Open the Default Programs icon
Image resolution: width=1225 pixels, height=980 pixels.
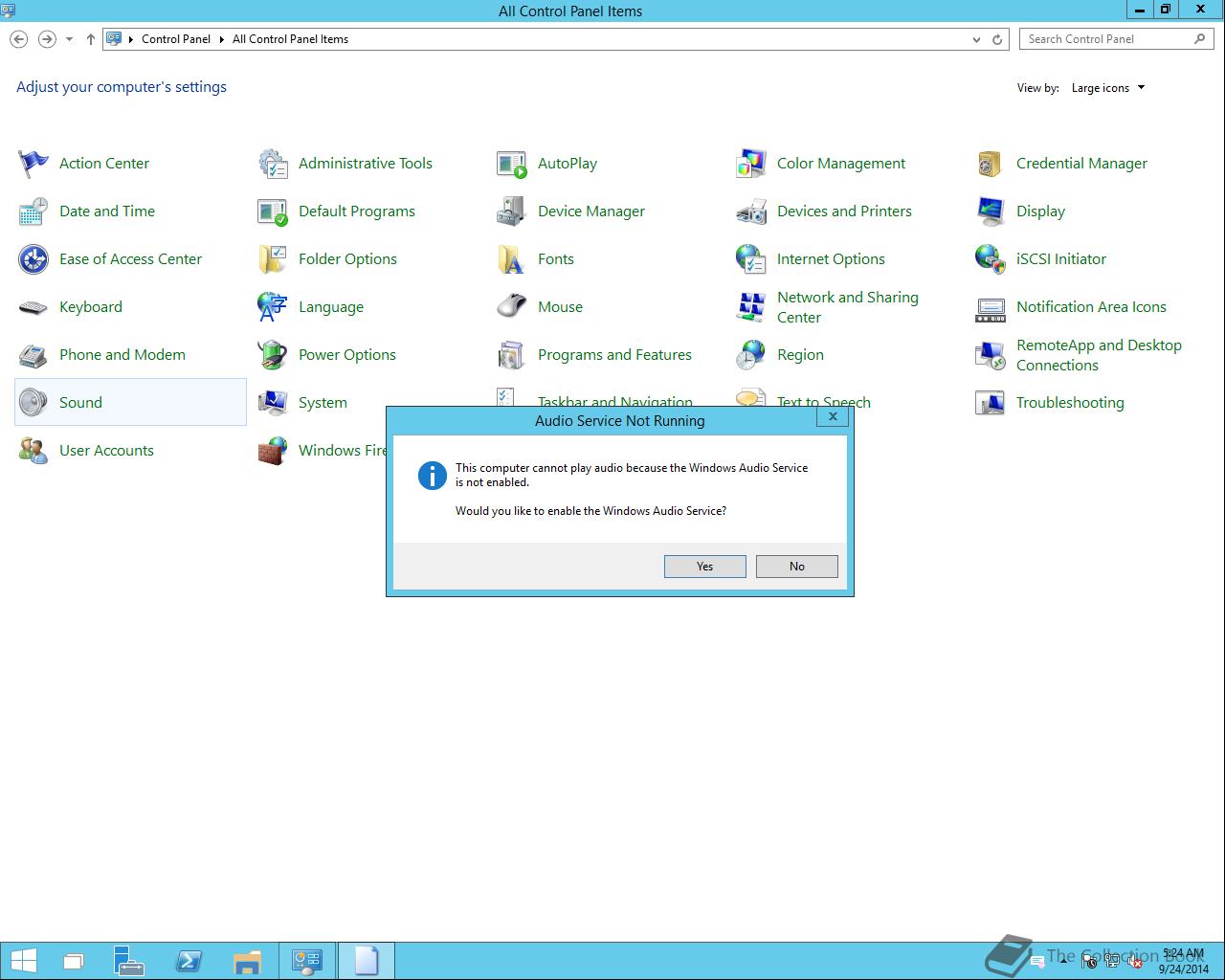[x=273, y=212]
